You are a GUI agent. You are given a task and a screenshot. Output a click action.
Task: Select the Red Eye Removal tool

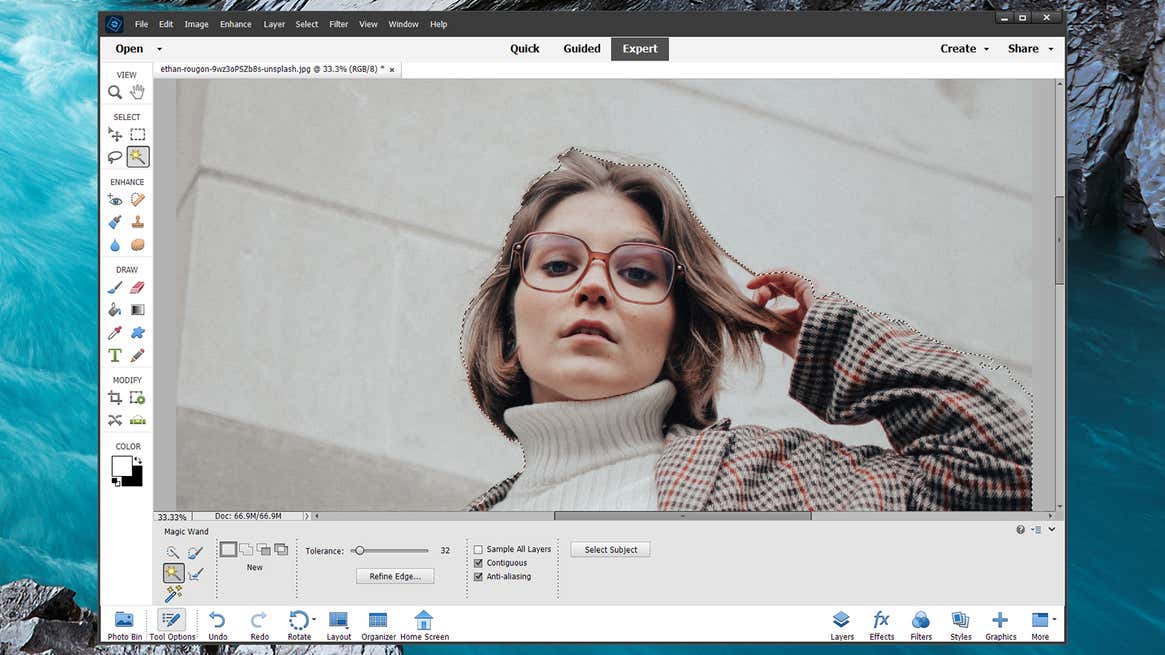[115, 200]
